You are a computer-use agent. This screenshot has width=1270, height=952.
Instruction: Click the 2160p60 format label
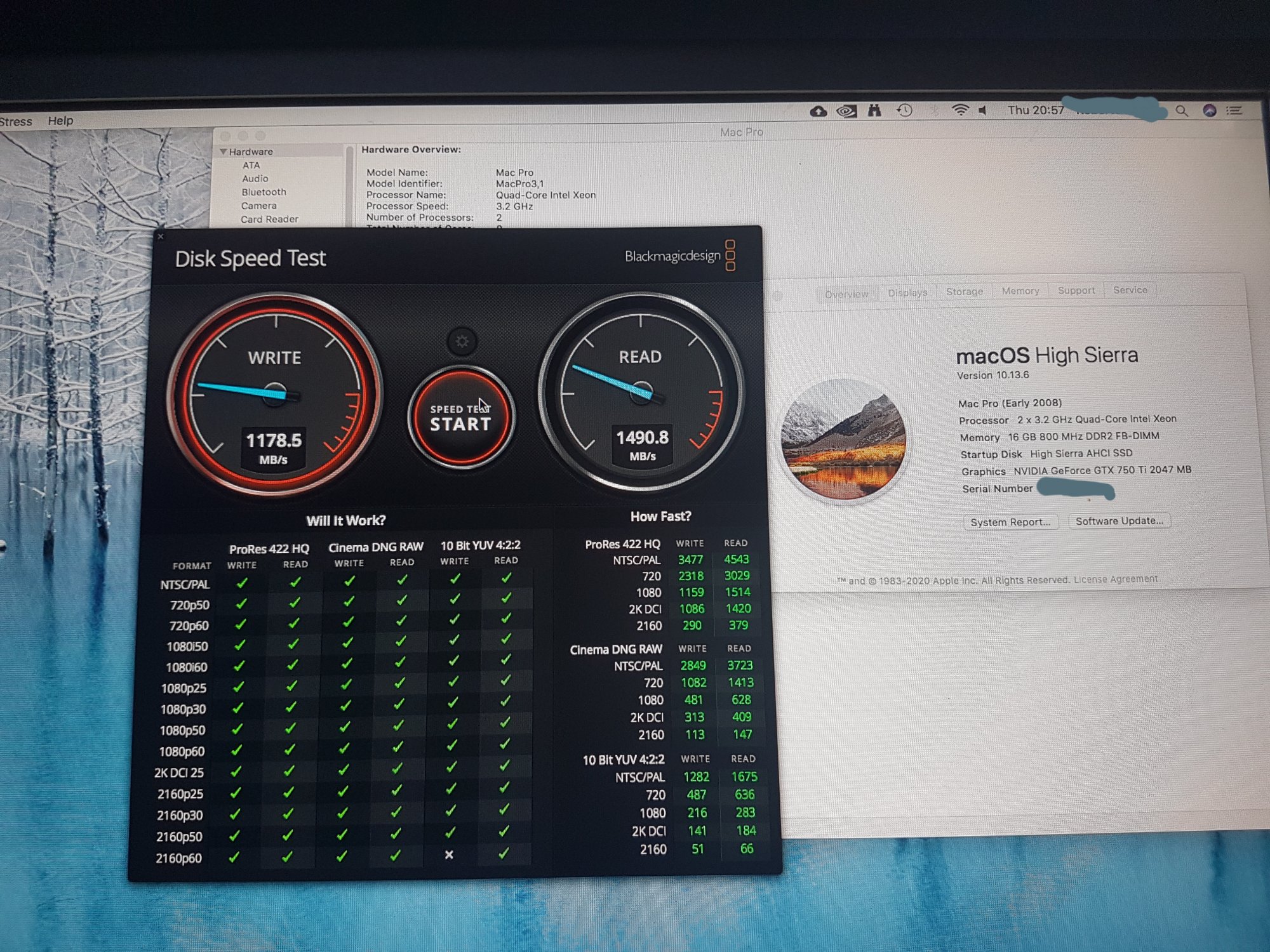(179, 858)
